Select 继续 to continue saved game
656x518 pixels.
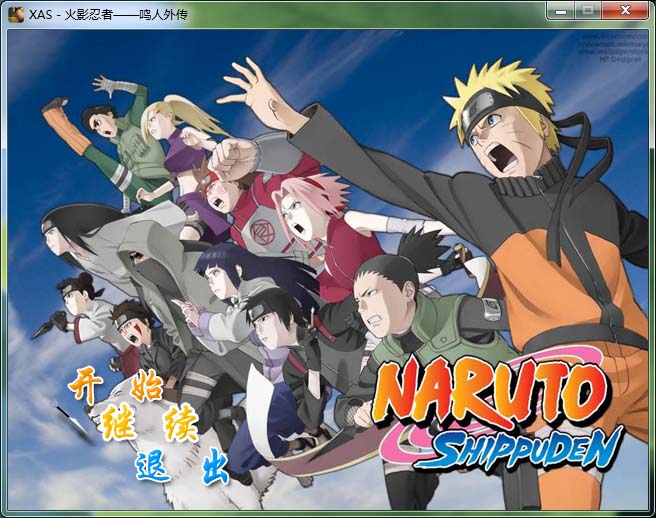click(150, 424)
